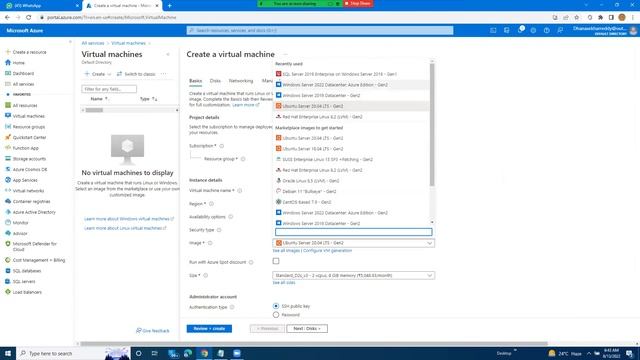The height and width of the screenshot is (360, 640).
Task: Open Advisor in sidebar
Action: [x=16, y=233]
